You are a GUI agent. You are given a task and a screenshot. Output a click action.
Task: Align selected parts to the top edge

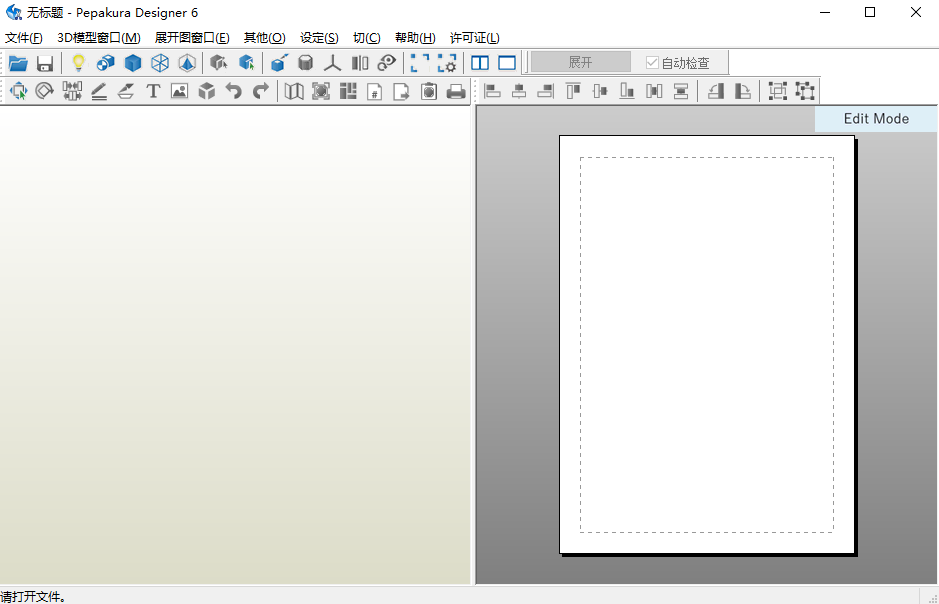[x=573, y=91]
